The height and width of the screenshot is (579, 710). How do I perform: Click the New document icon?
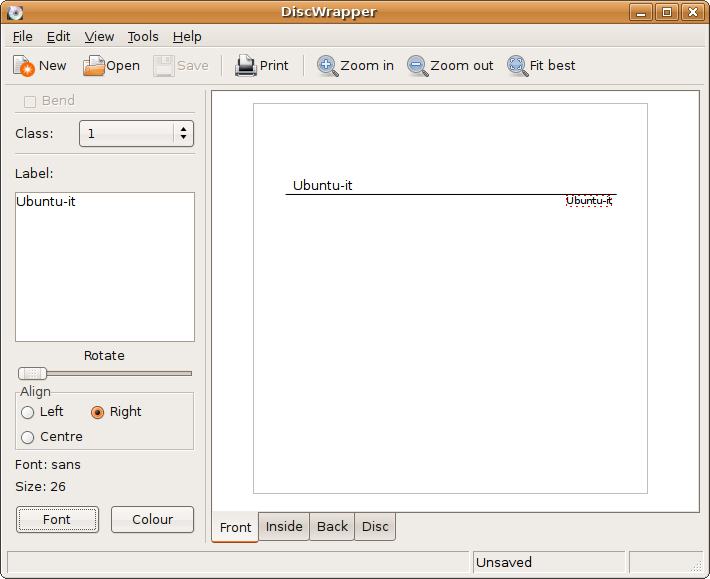[24, 66]
